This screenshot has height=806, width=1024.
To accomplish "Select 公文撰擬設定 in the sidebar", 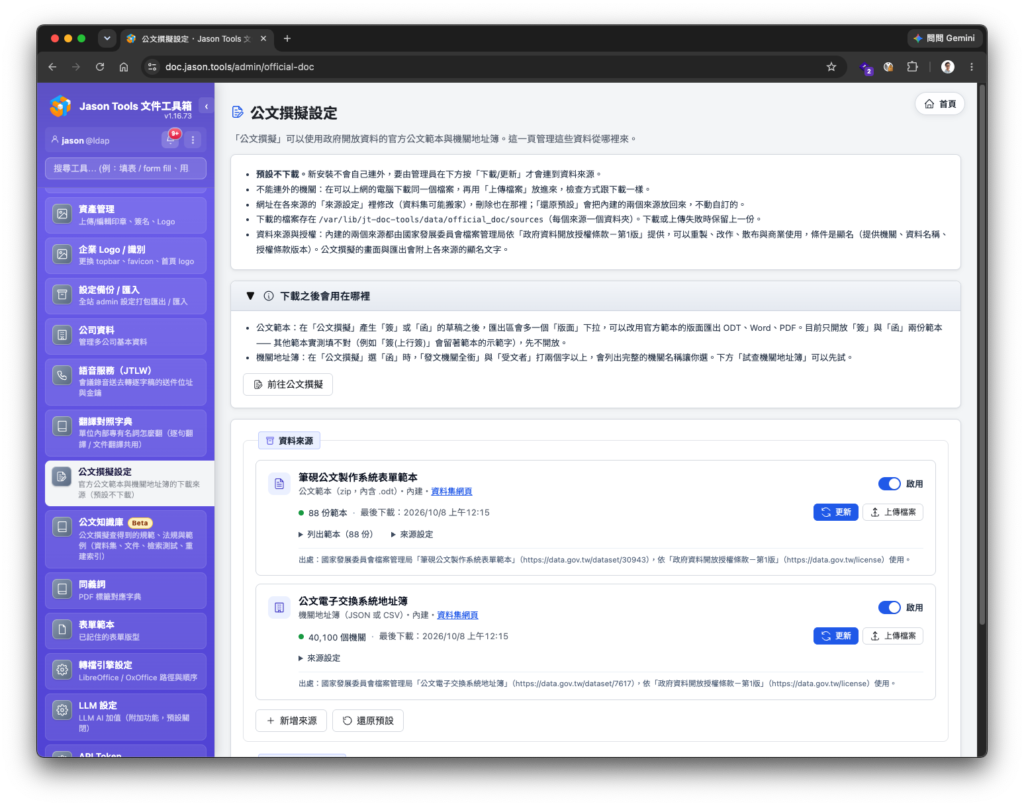I will point(129,483).
